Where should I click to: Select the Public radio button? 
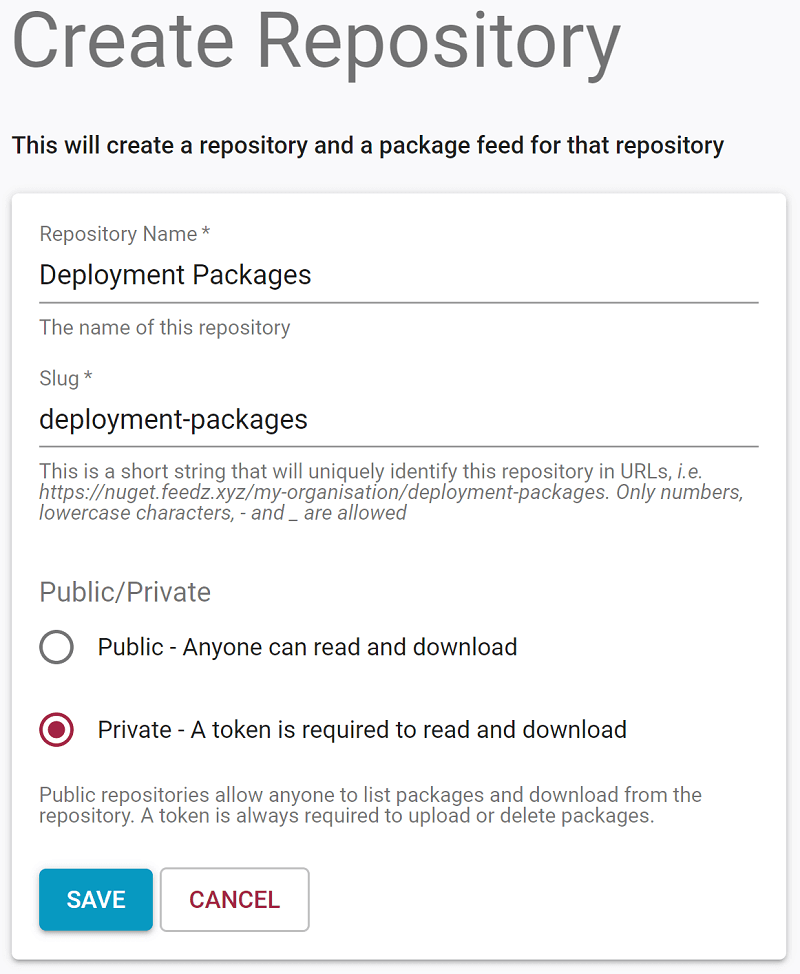coord(57,647)
